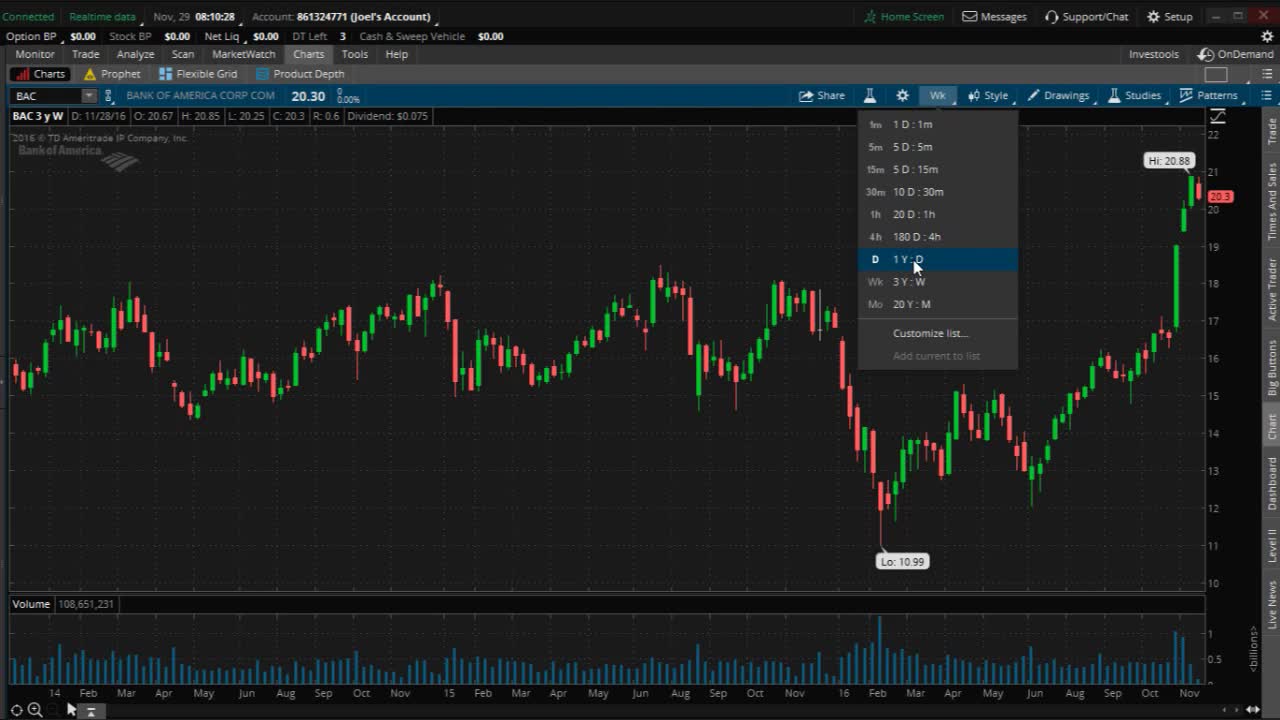Image resolution: width=1280 pixels, height=720 pixels.
Task: Select the 3 Y : W timeframe
Action: (937, 282)
